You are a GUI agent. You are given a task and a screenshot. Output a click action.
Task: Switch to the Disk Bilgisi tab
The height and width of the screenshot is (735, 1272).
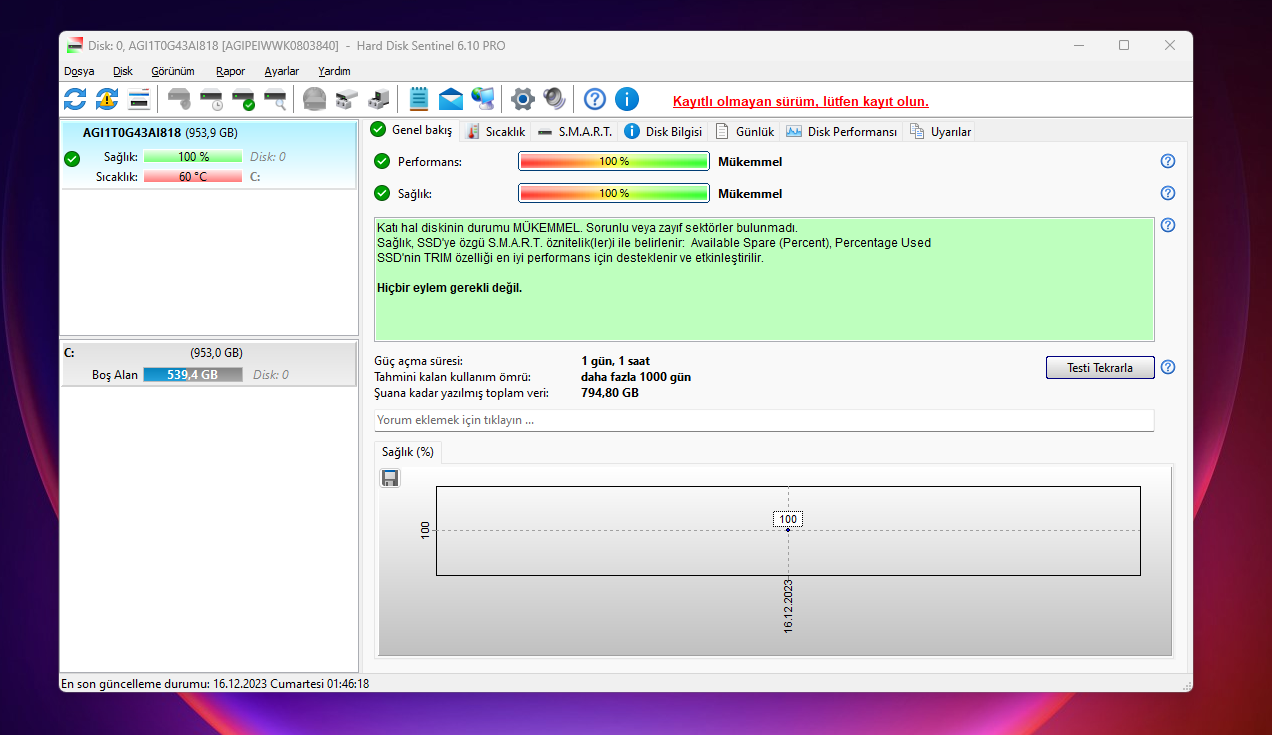(663, 131)
